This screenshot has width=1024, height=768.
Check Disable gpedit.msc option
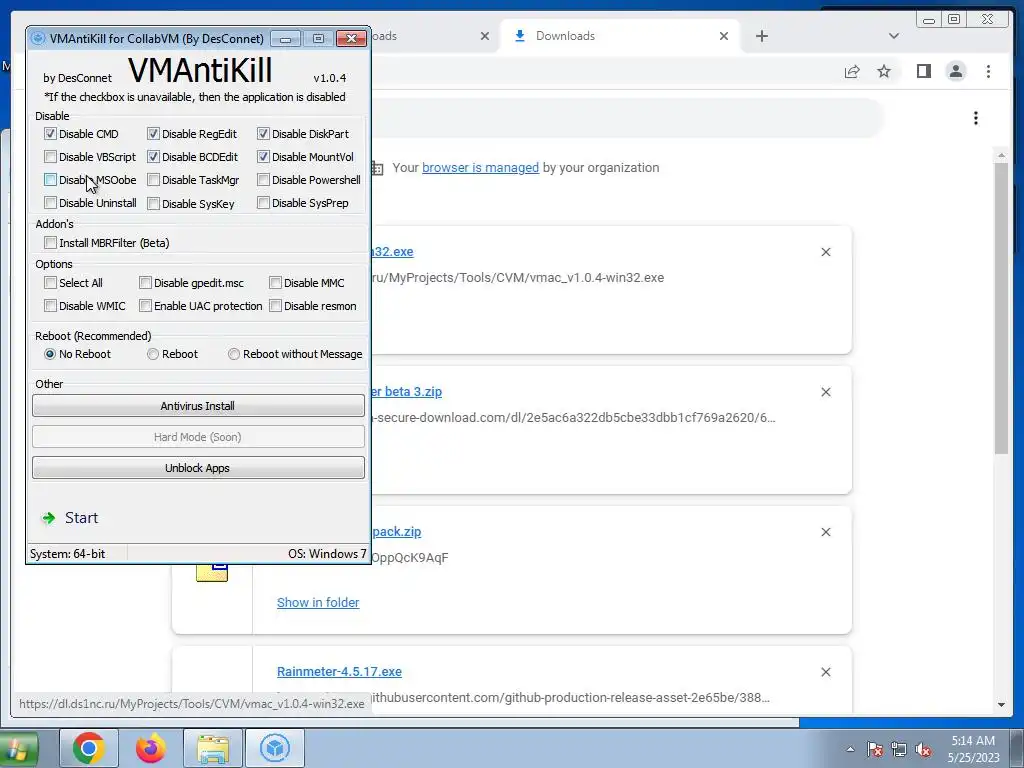[146, 283]
